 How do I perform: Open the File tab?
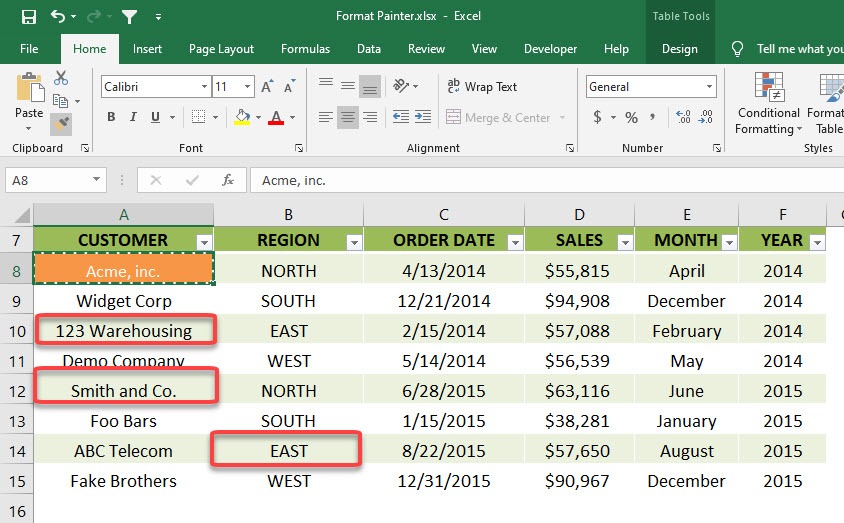(x=29, y=49)
